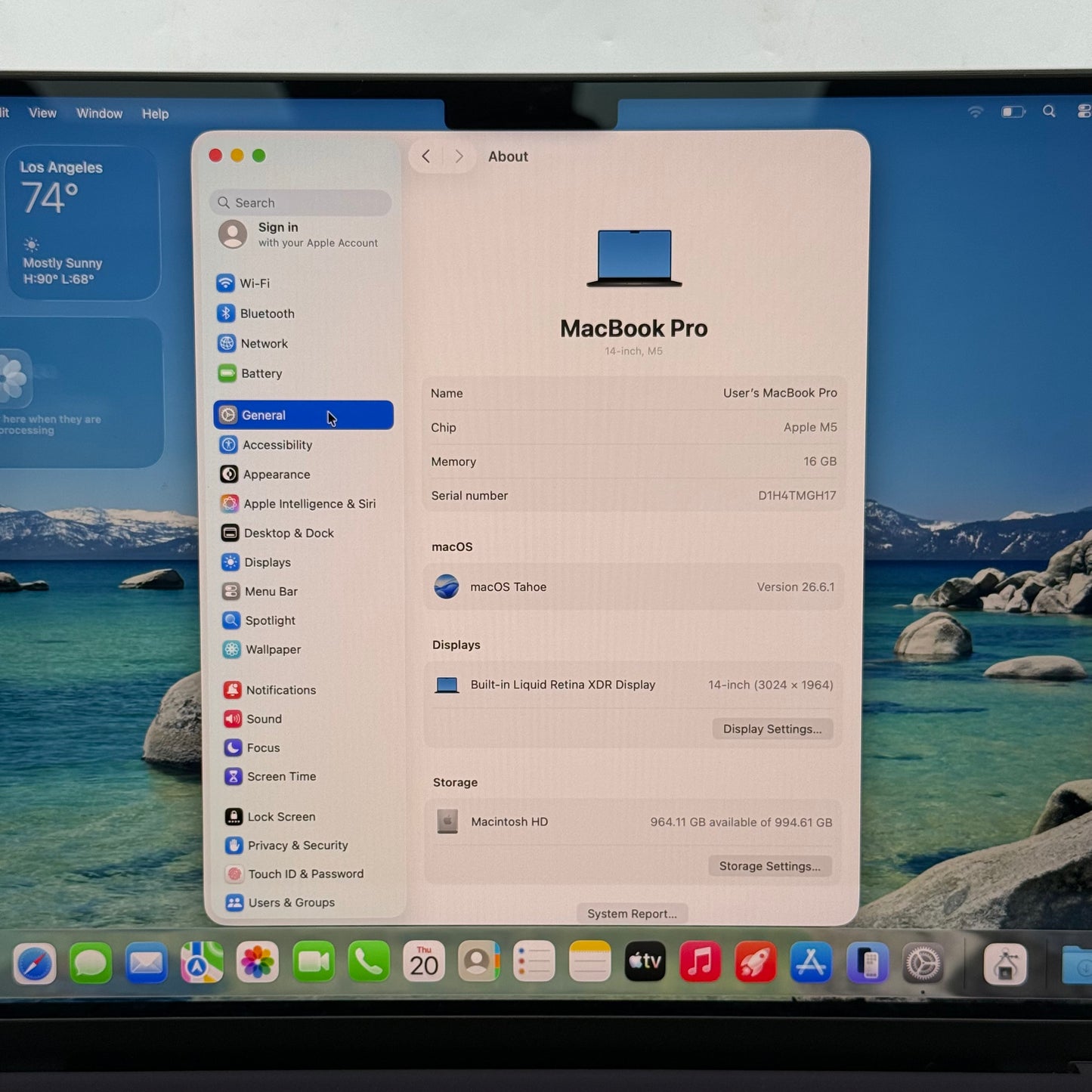The width and height of the screenshot is (1092, 1092).
Task: Click the Wi-Fi status icon in menu bar
Action: 976,112
